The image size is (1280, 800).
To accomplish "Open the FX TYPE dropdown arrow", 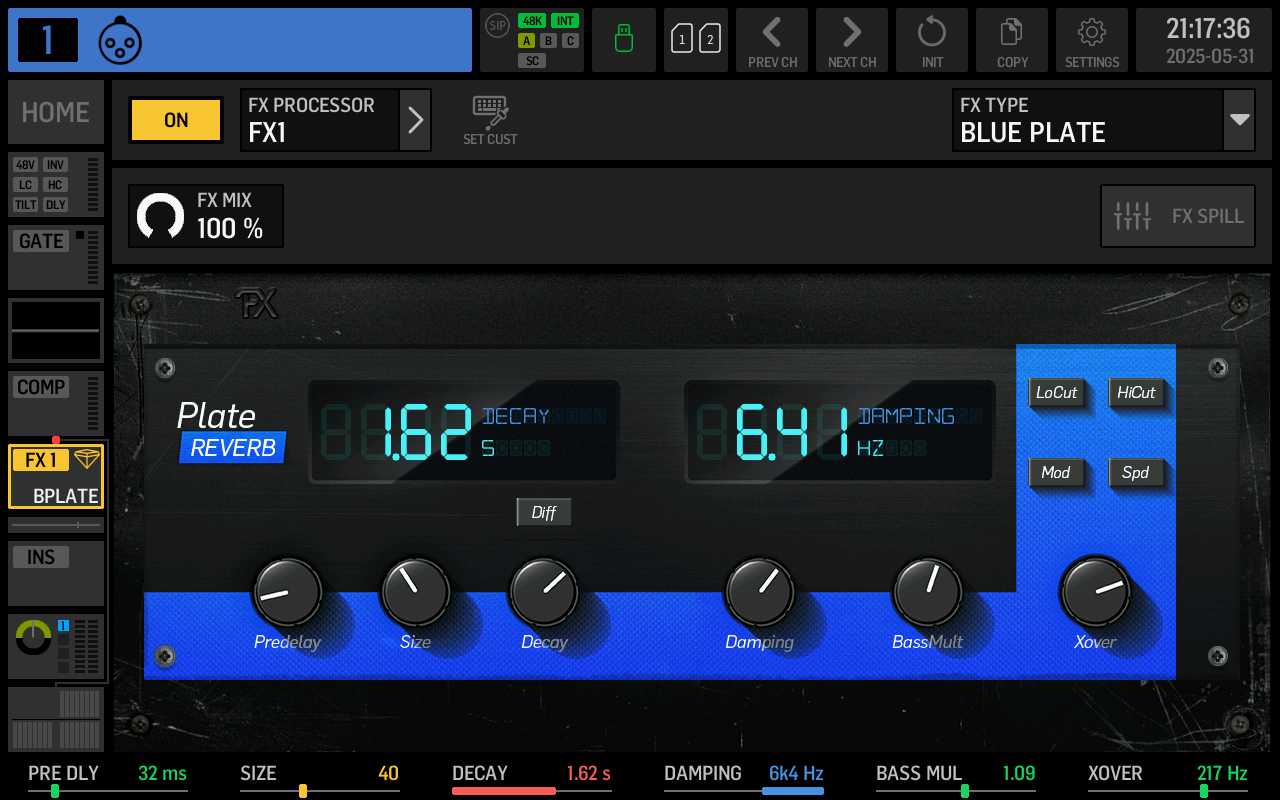I will click(x=1240, y=120).
